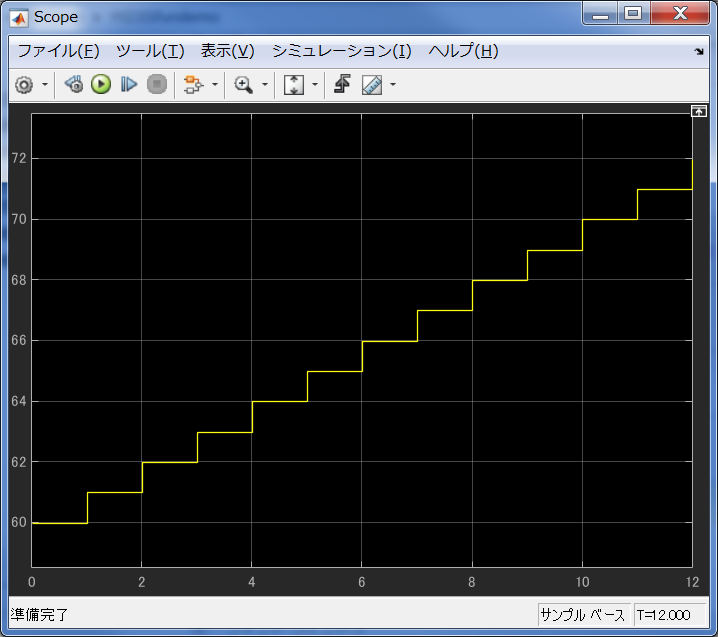This screenshot has height=637, width=718.
Task: Expand the measurements dropdown arrow
Action: click(x=393, y=85)
